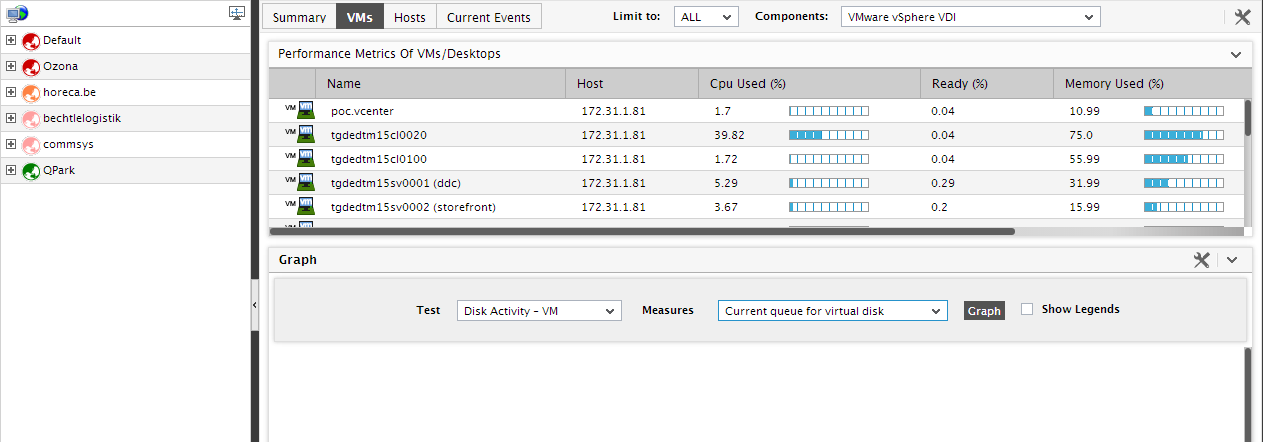Expand the commsys tree node

click(x=11, y=145)
